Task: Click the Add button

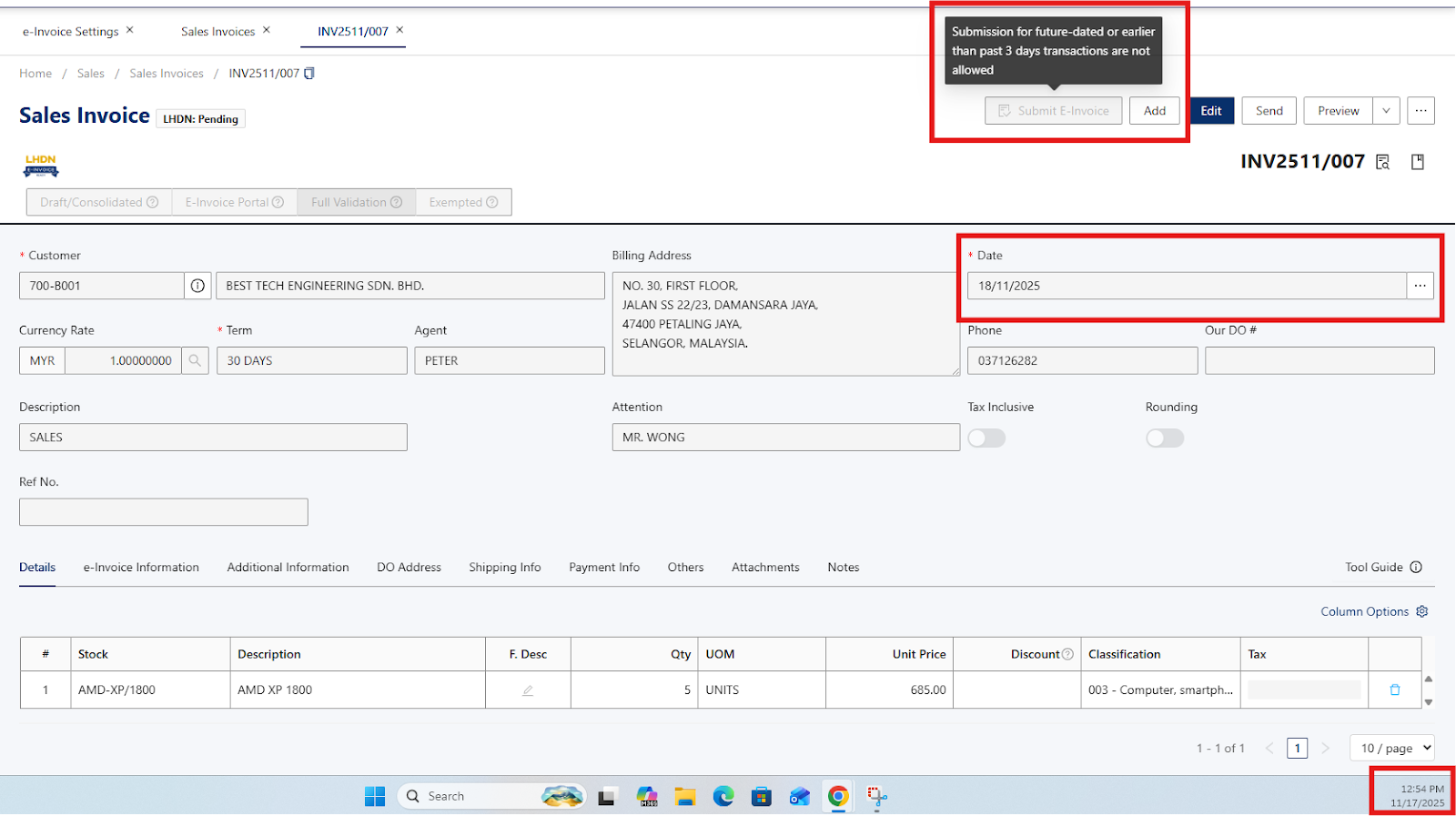Action: (x=1155, y=111)
